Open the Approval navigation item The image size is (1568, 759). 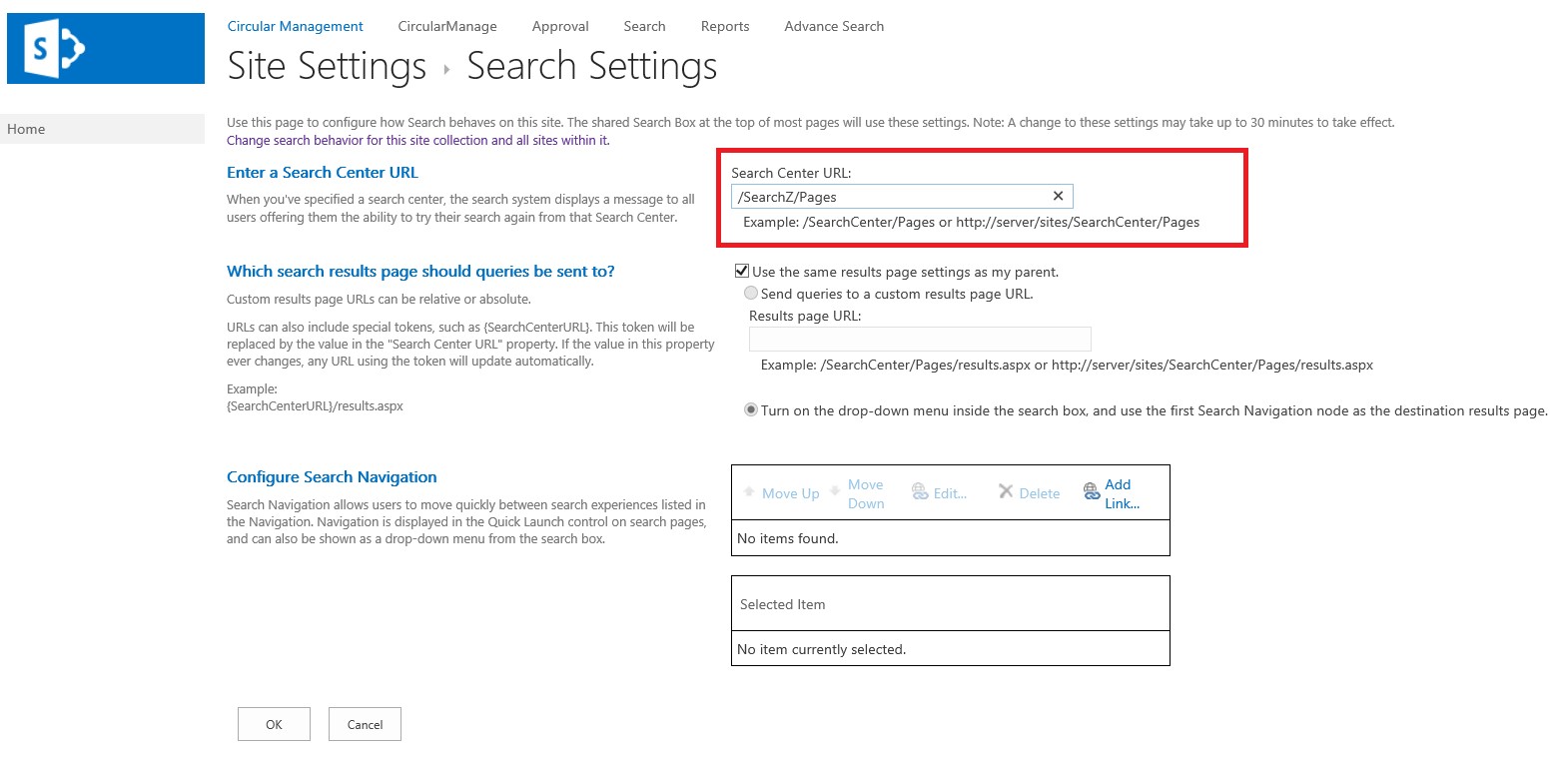(x=560, y=26)
